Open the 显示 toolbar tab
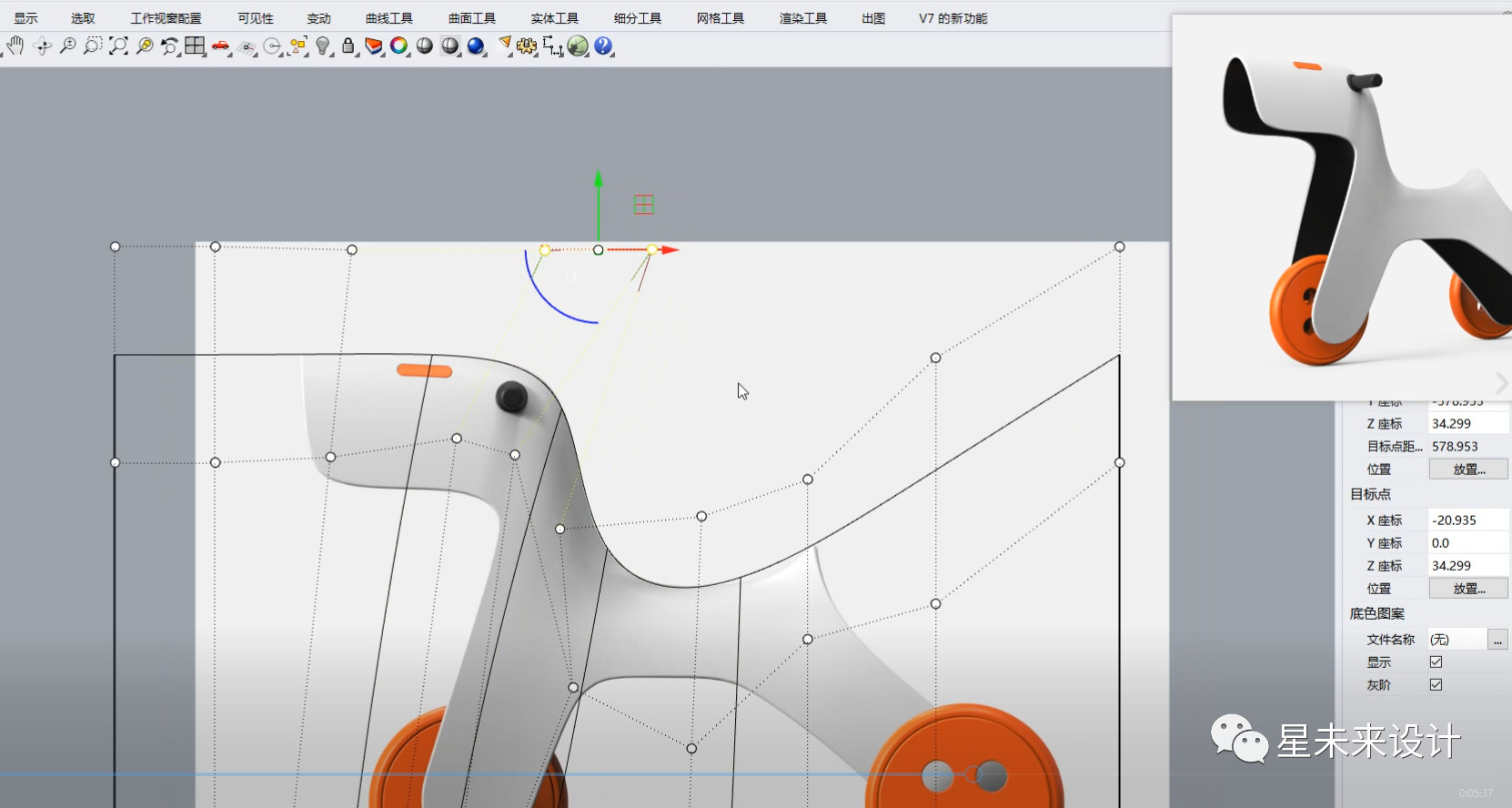Image resolution: width=1512 pixels, height=808 pixels. coord(25,18)
